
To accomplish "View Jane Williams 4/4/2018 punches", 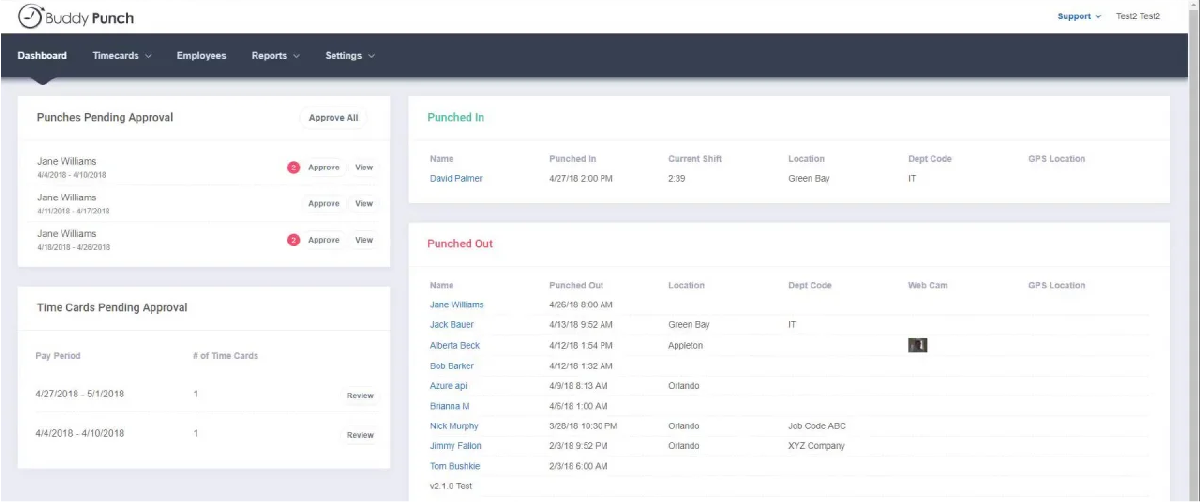I will 364,168.
